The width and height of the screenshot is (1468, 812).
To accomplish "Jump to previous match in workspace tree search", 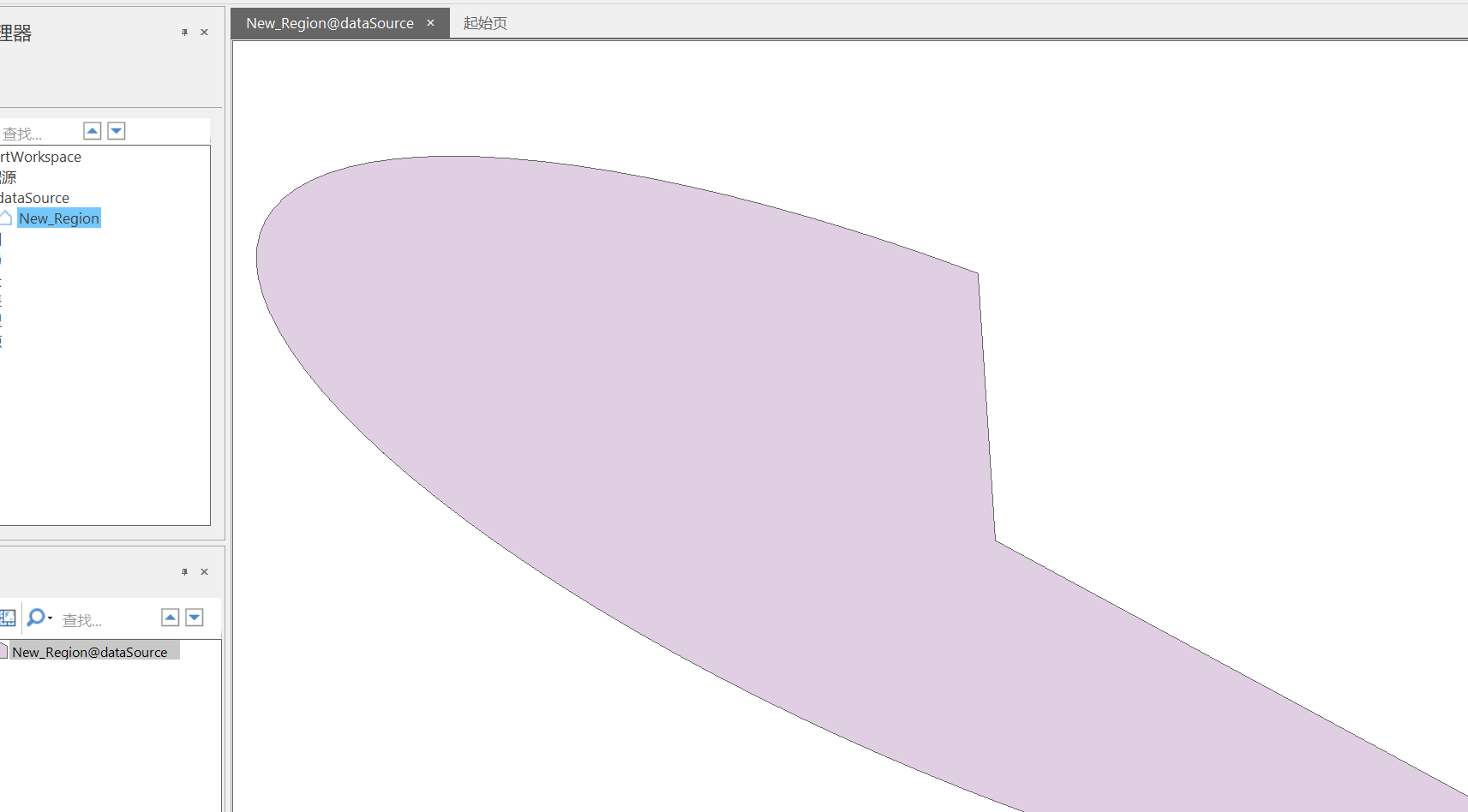I will tap(93, 131).
